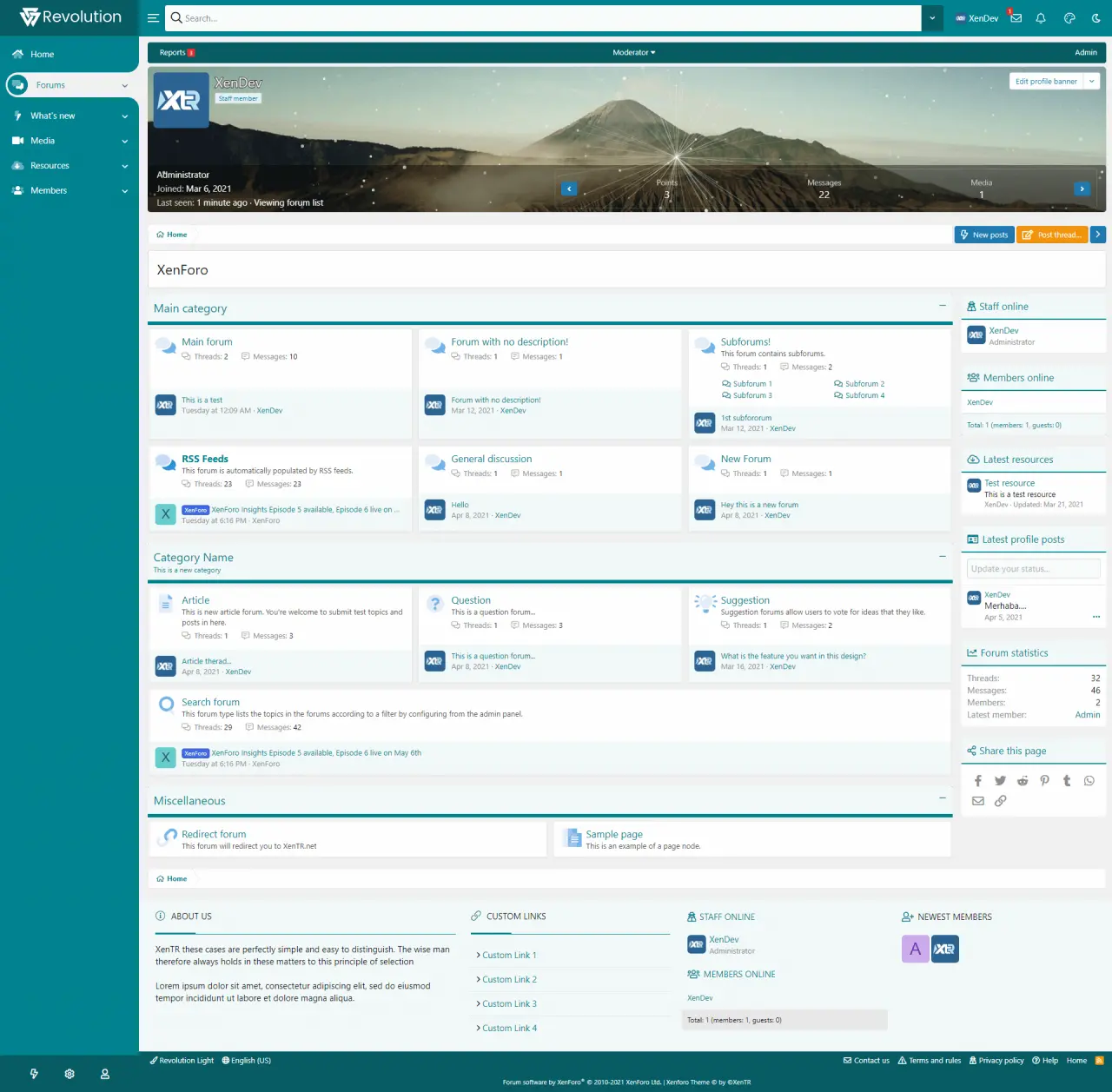Collapse the Main category section
The height and width of the screenshot is (1092, 1112).
(x=943, y=306)
